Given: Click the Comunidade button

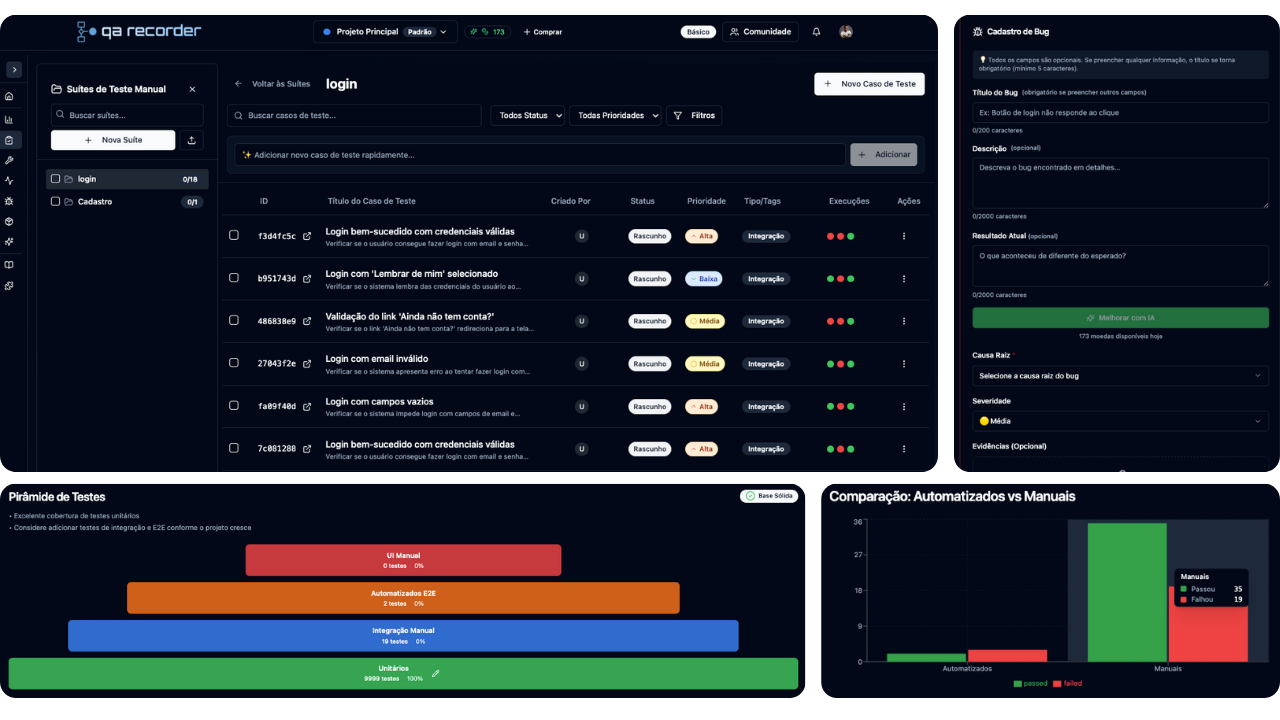Looking at the screenshot, I should coord(760,32).
